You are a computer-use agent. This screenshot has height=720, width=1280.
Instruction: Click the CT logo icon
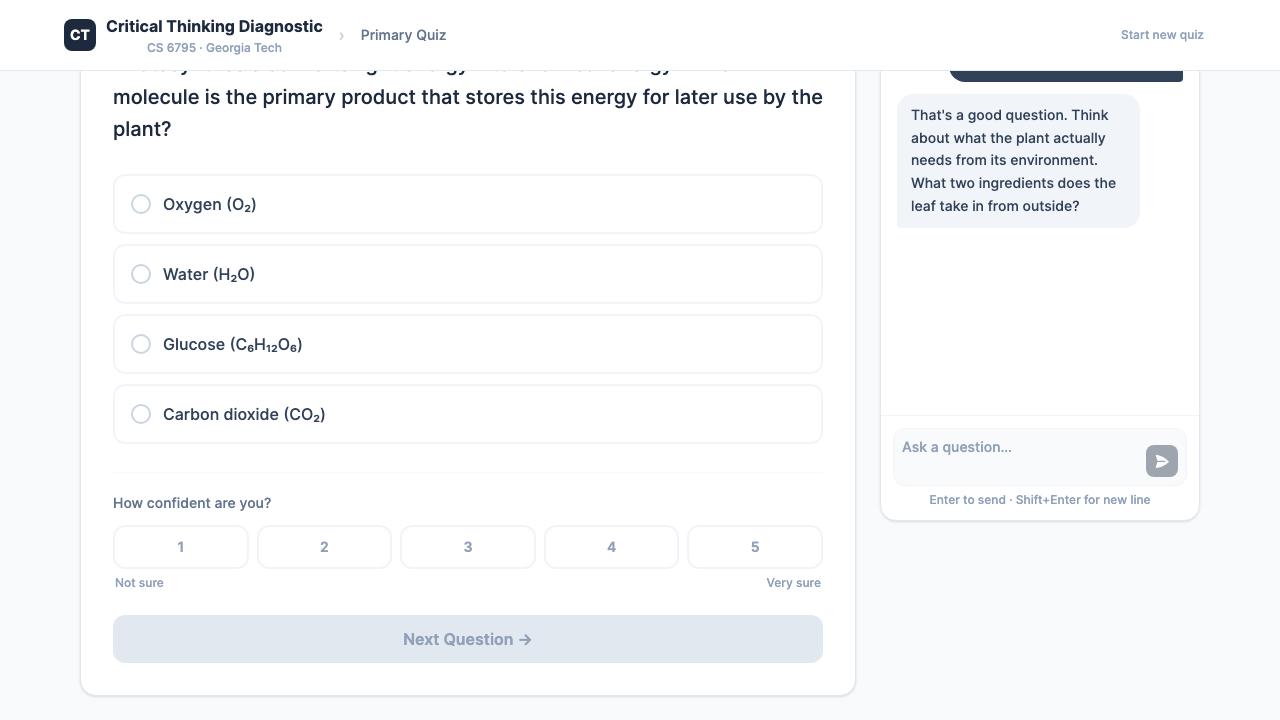[x=80, y=34]
